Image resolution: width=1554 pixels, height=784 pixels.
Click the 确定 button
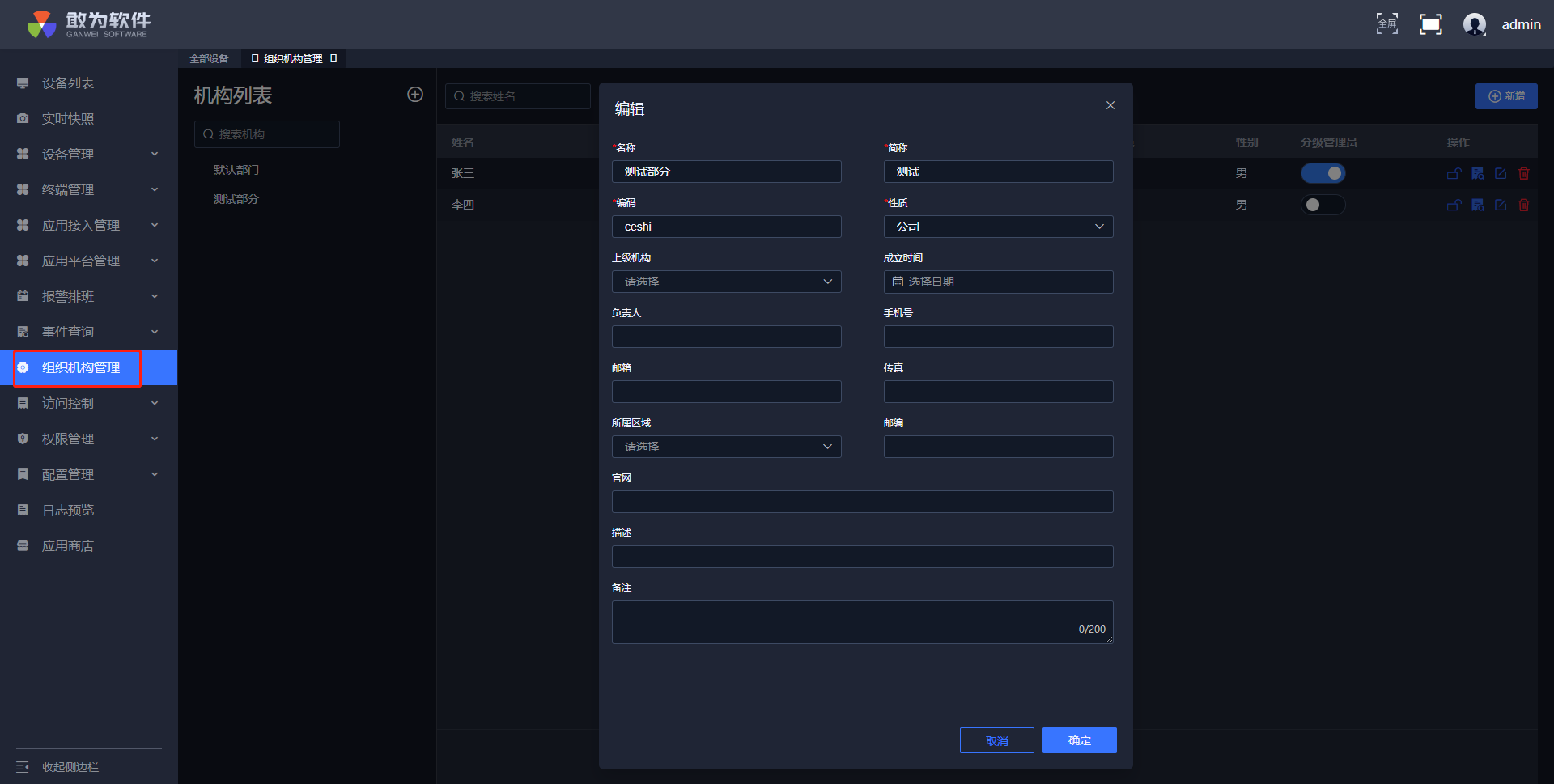pos(1079,740)
